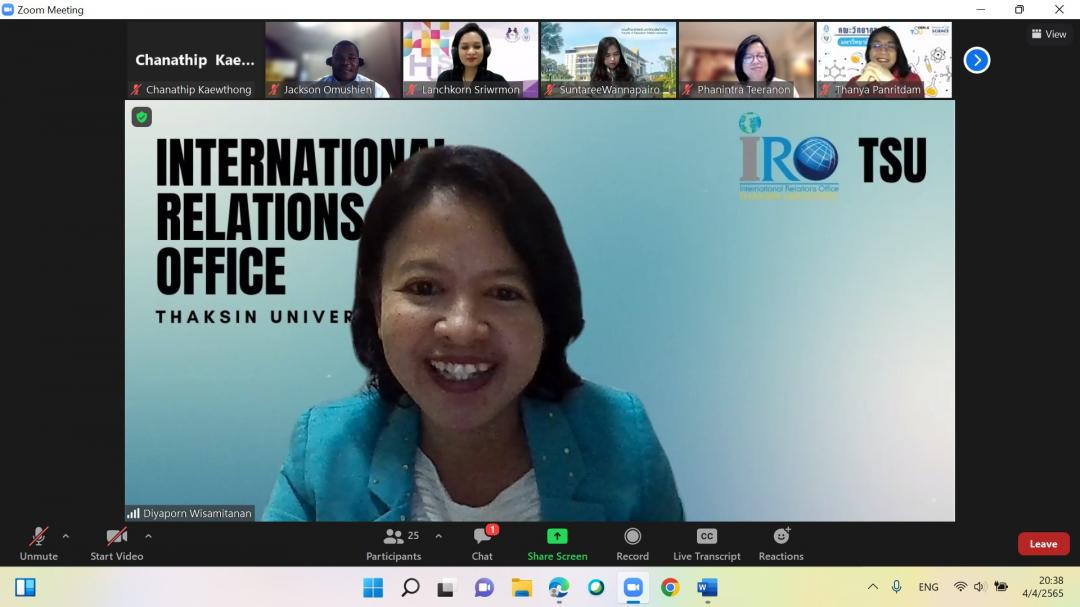
Task: Open the volume control in system tray
Action: click(x=979, y=587)
